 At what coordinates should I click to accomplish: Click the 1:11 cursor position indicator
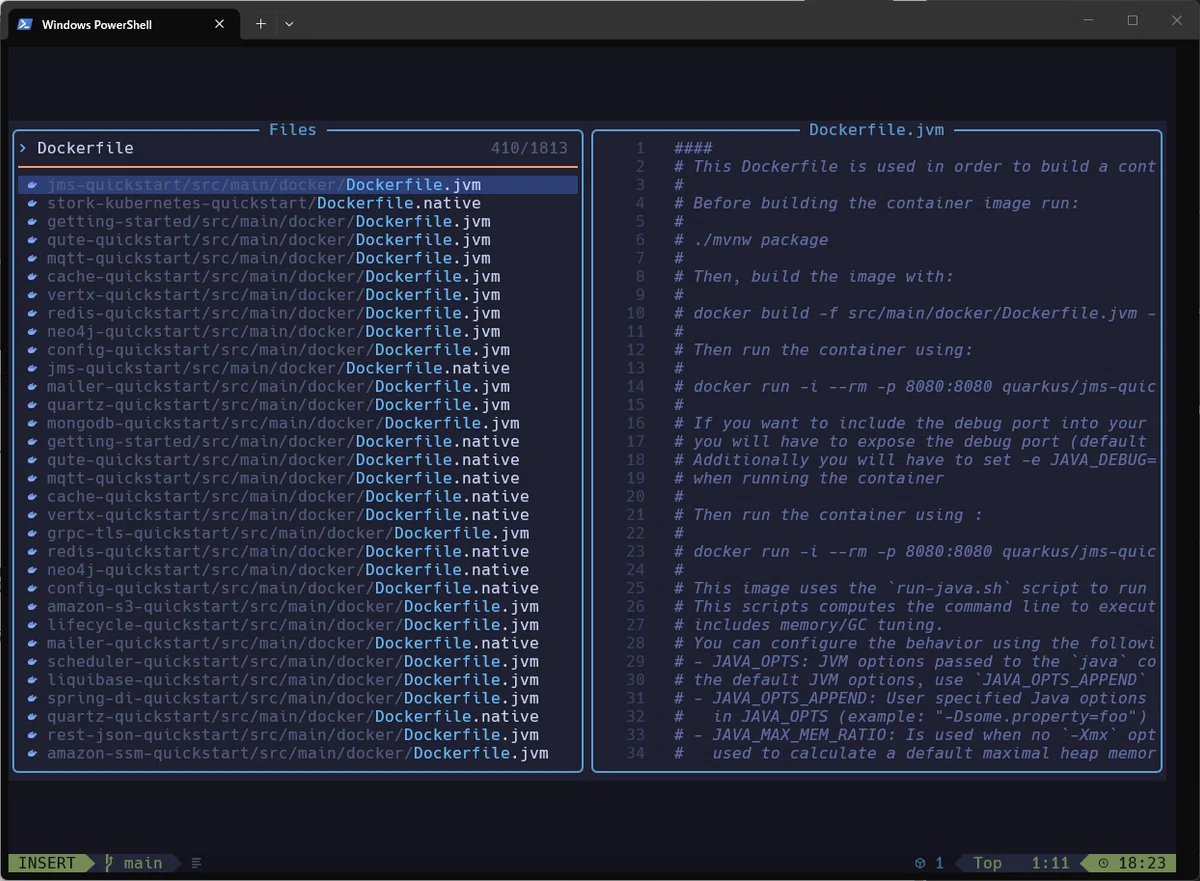(x=1050, y=863)
